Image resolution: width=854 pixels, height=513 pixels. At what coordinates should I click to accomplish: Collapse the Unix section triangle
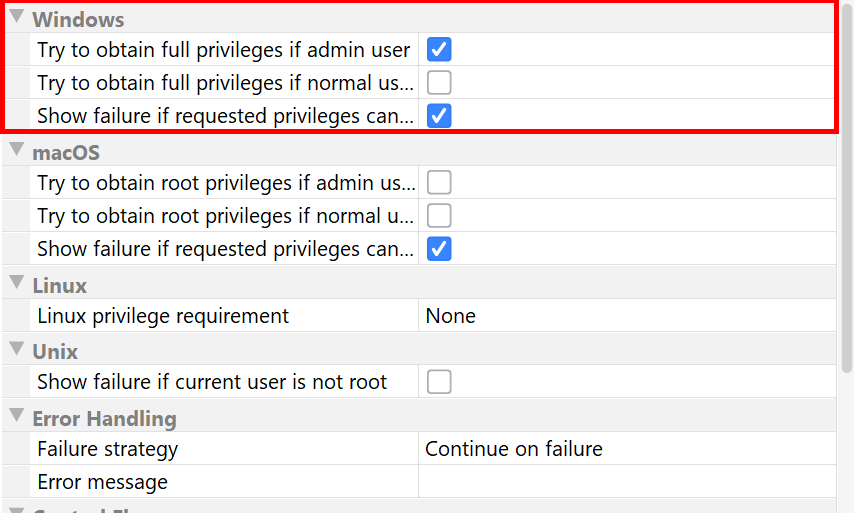[16, 349]
